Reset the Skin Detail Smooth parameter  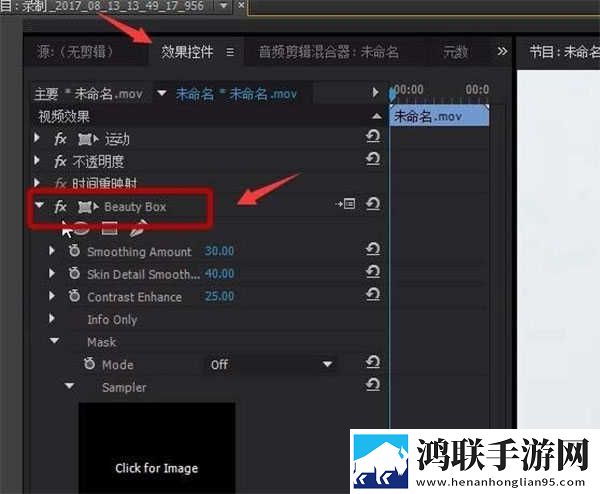coord(373,271)
